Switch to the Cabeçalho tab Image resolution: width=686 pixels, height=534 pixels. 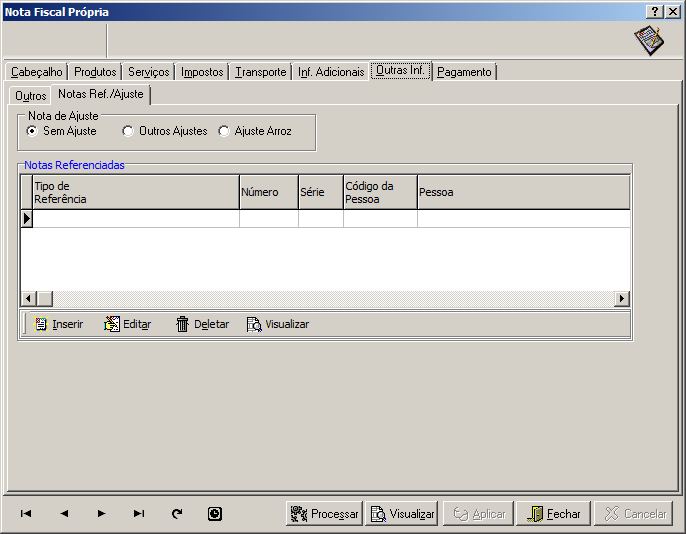[37, 72]
